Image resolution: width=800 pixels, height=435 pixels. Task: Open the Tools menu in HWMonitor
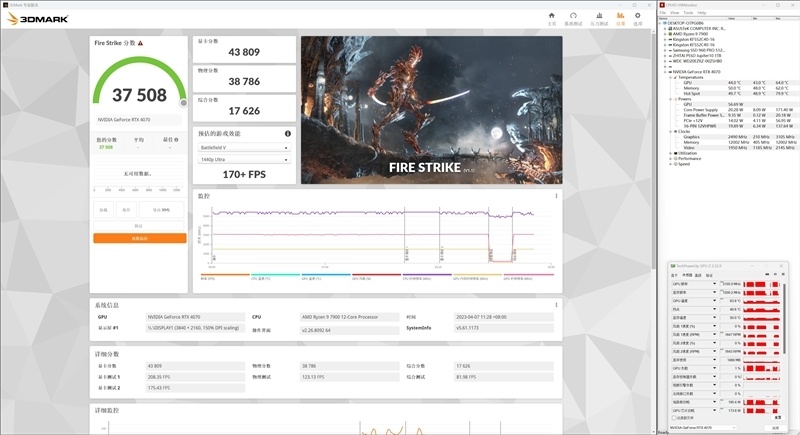[x=689, y=12]
